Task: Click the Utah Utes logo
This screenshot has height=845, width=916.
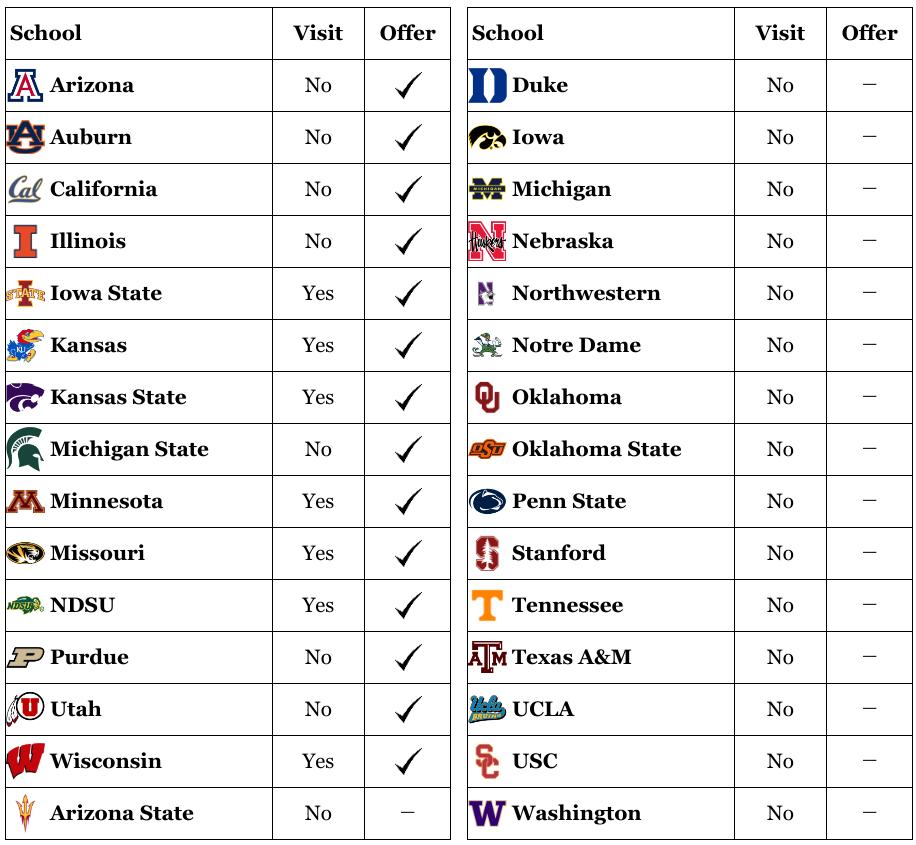Action: [26, 710]
